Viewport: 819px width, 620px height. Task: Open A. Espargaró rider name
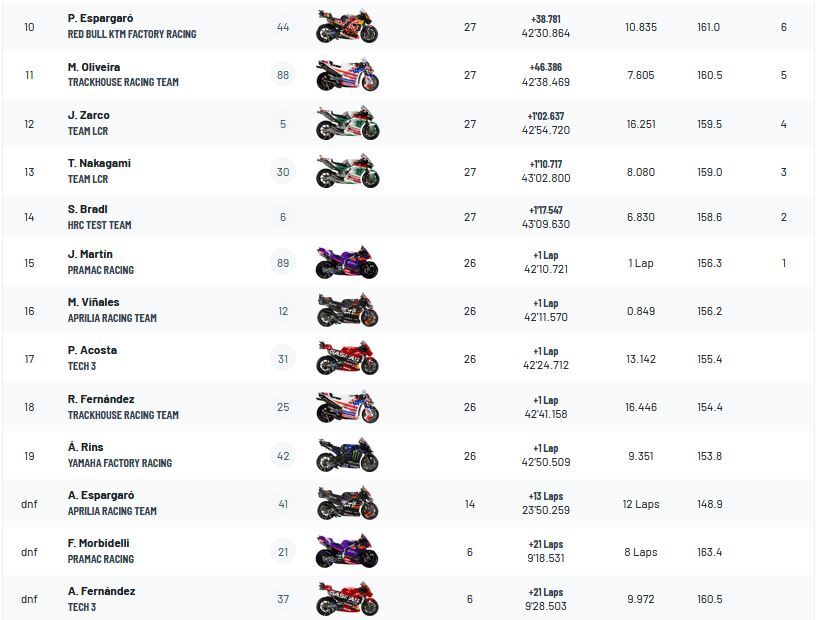(101, 495)
